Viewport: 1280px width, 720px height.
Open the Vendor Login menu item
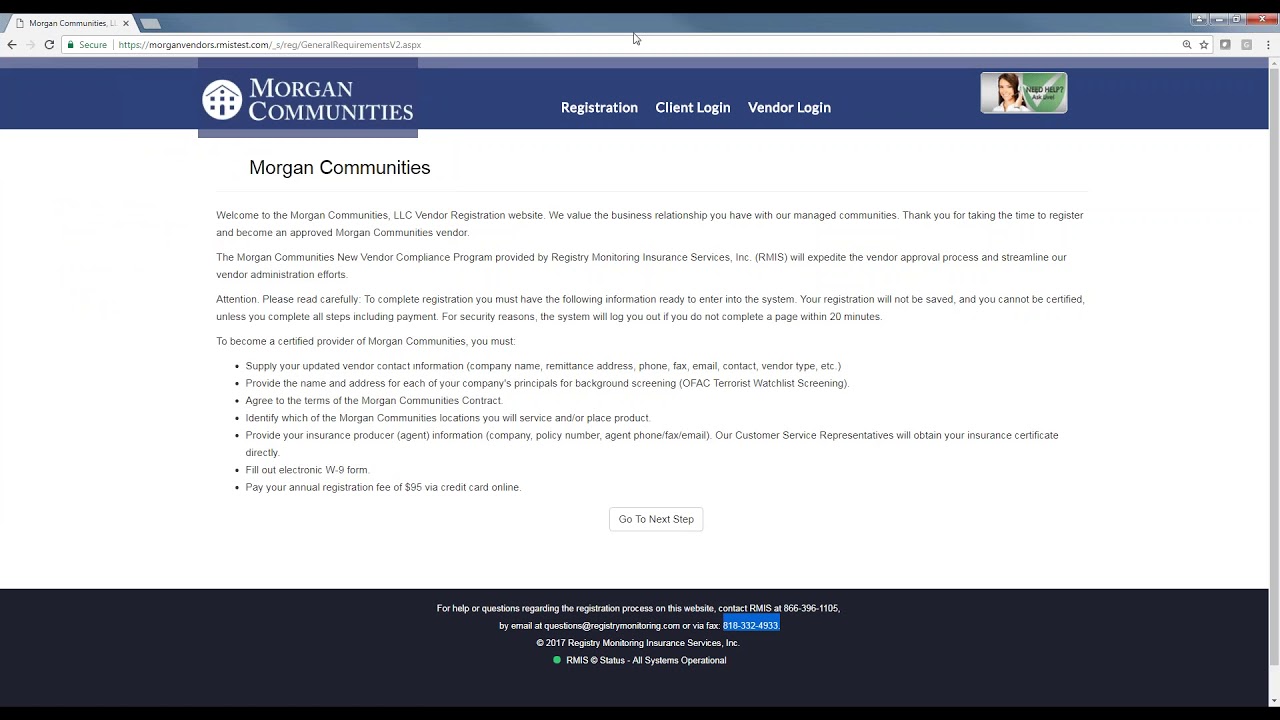[789, 108]
